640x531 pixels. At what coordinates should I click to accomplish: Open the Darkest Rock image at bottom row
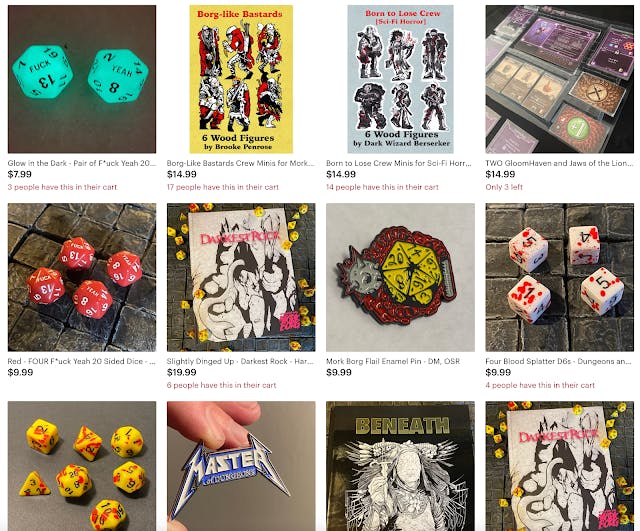560,466
